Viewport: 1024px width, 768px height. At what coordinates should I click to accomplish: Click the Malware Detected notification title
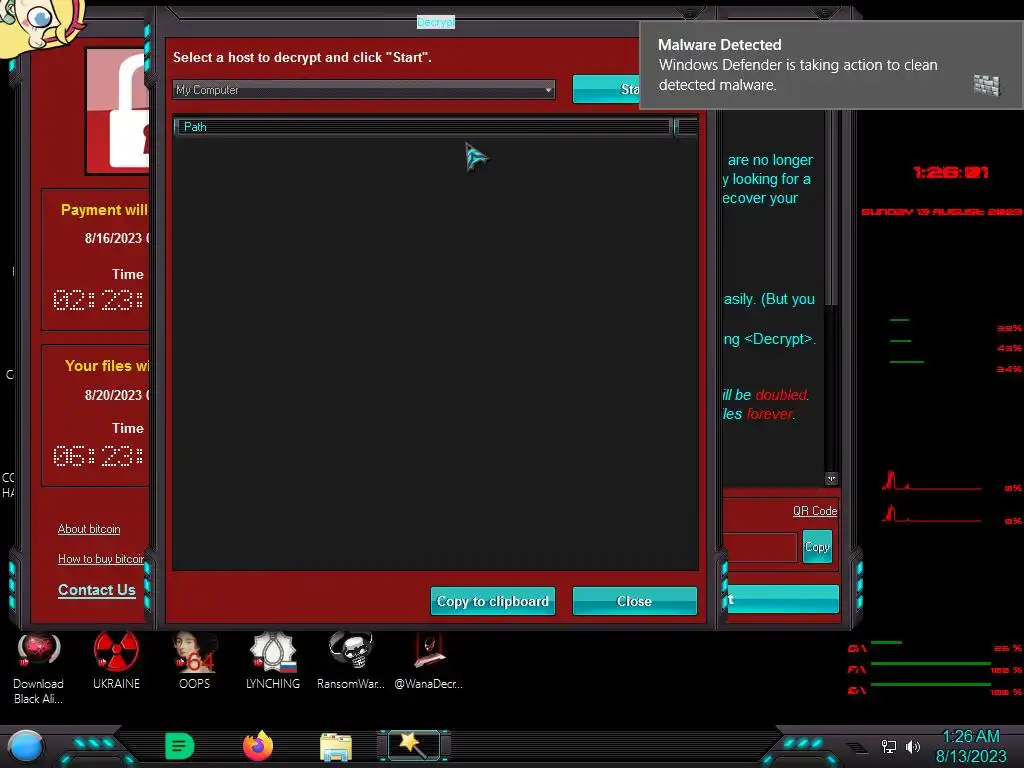(x=720, y=45)
